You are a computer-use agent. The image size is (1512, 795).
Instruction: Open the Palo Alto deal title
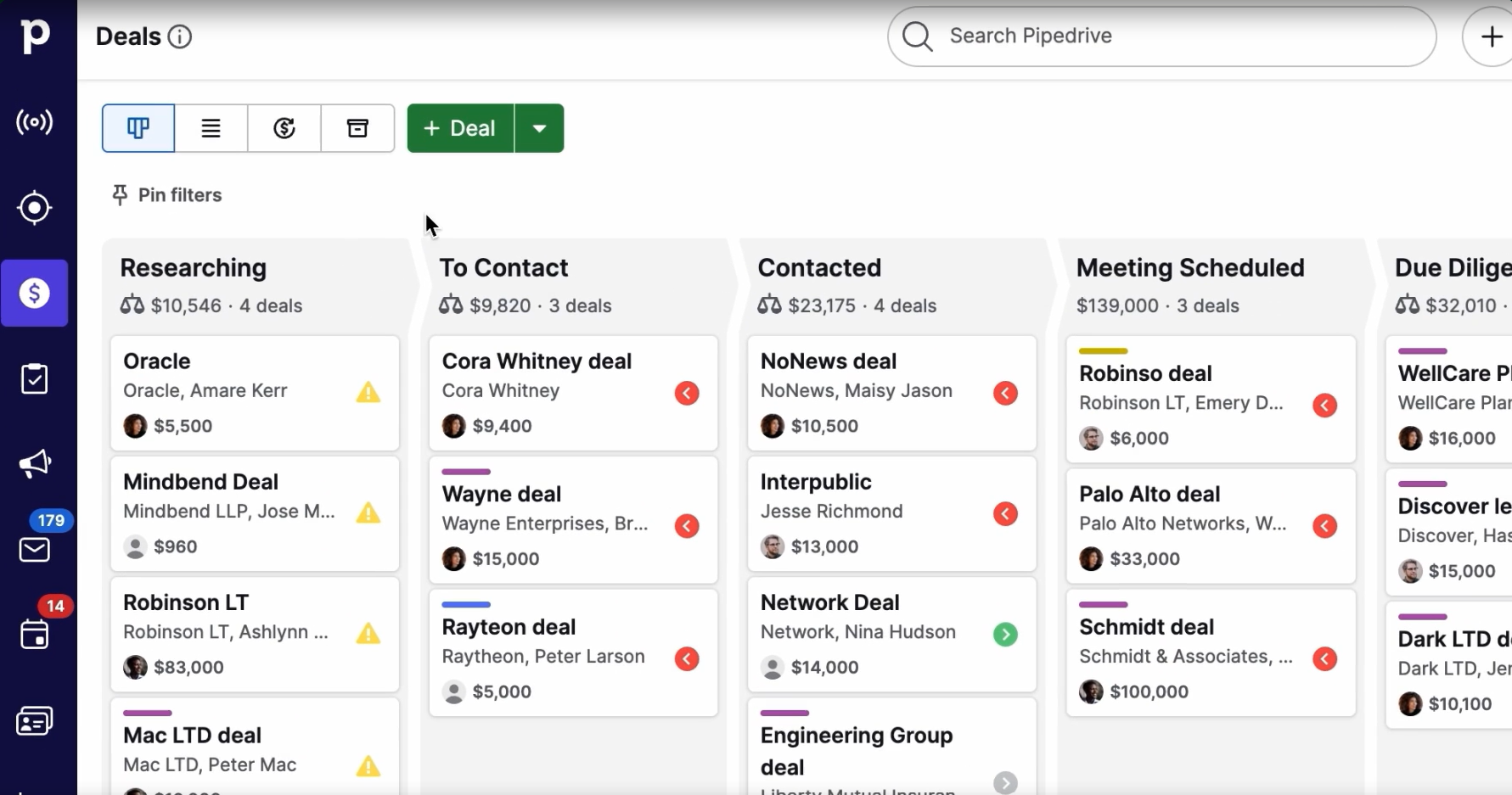pos(1149,494)
